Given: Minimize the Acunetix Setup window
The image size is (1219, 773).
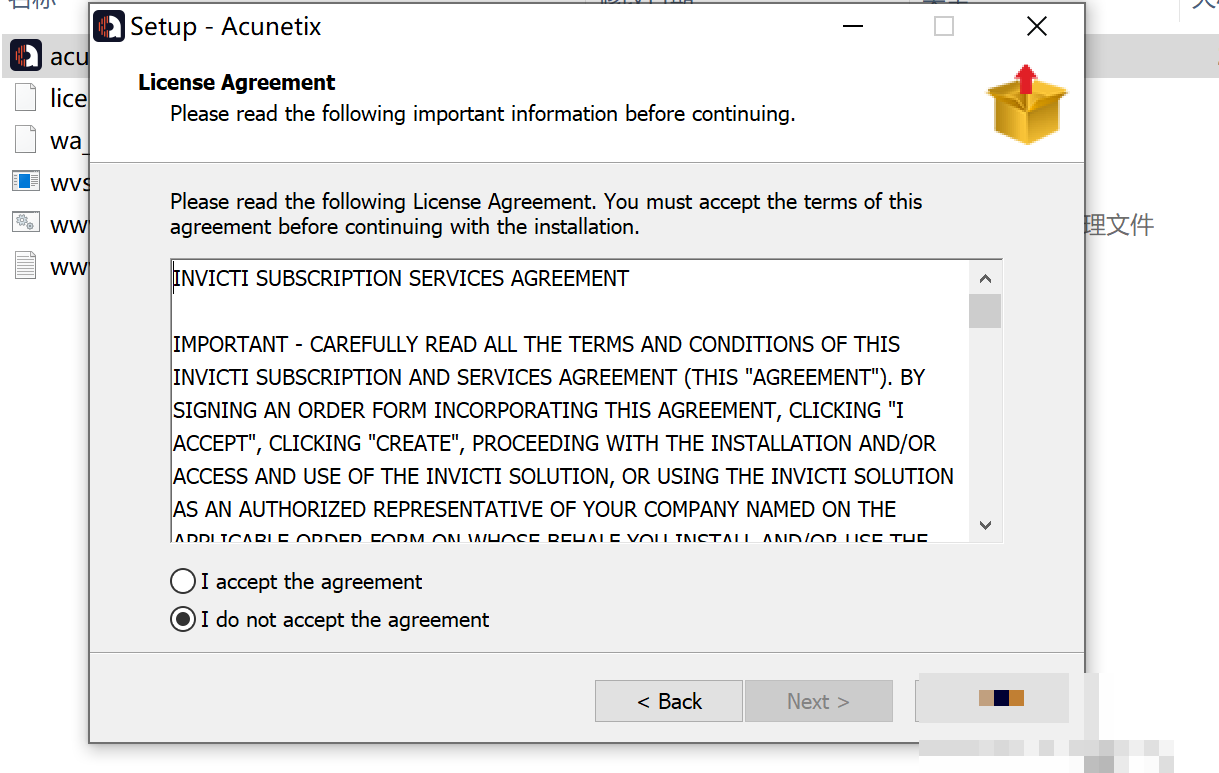Looking at the screenshot, I should click(852, 27).
